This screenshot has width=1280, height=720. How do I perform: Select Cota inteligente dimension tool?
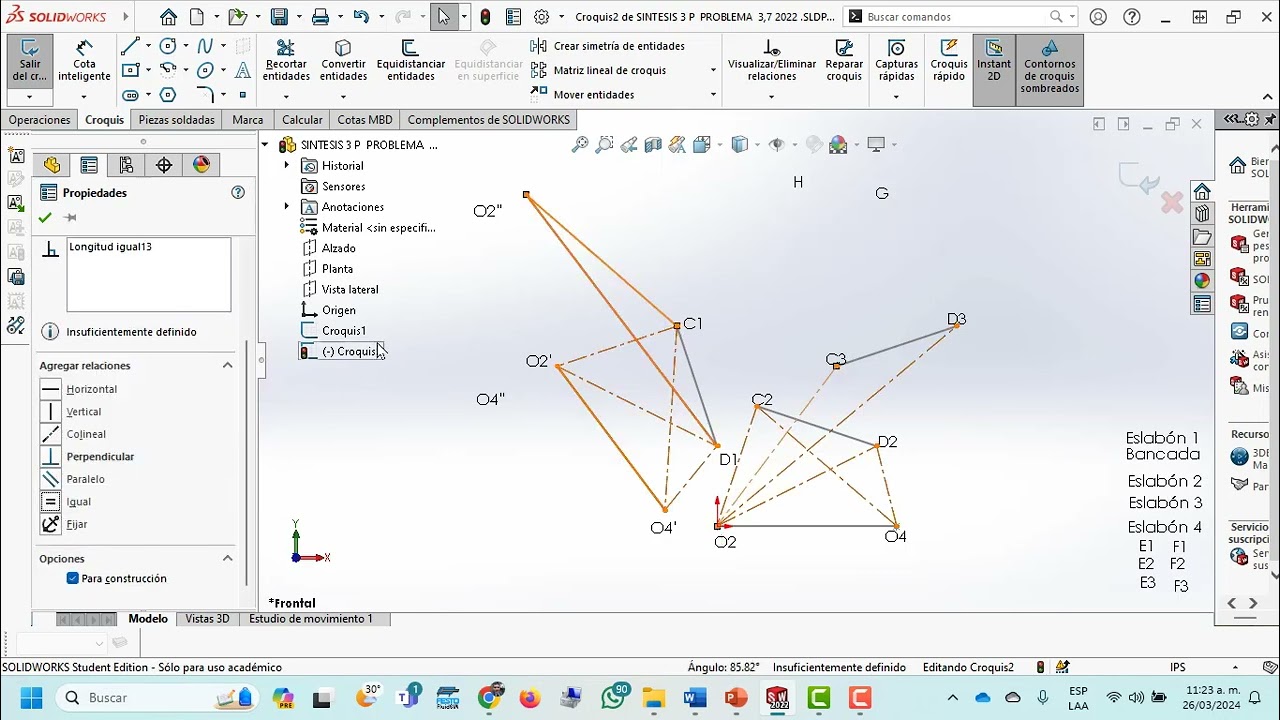pos(84,61)
